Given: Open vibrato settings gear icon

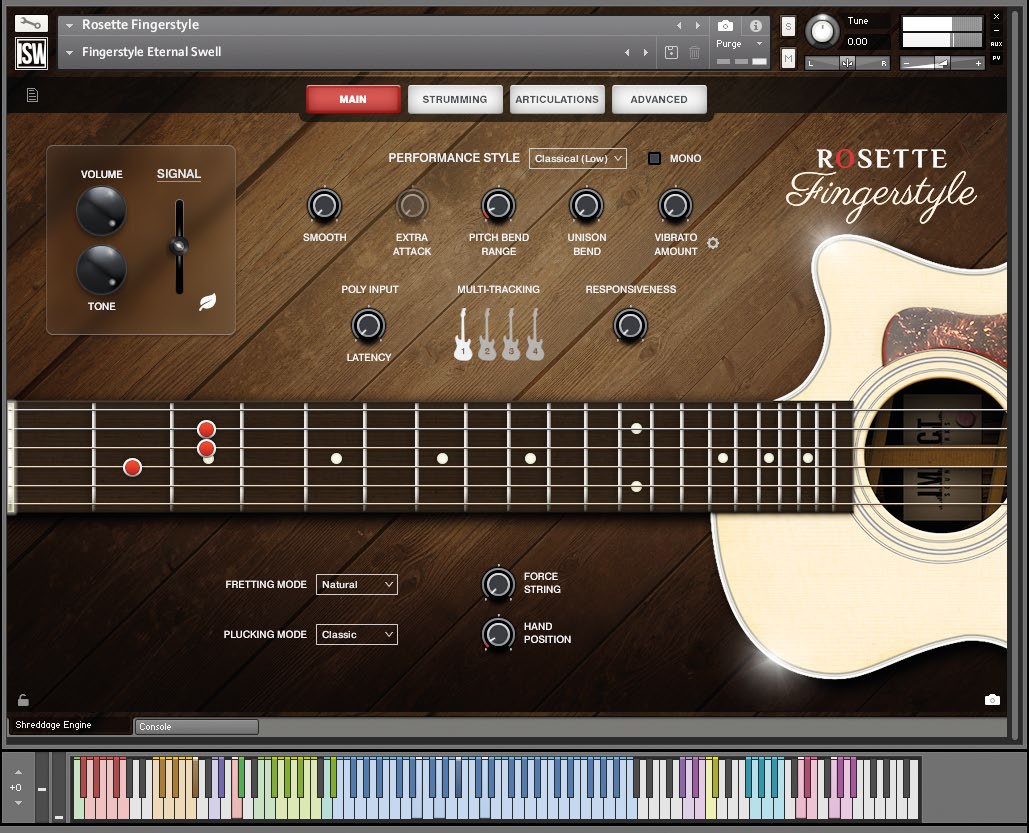Looking at the screenshot, I should (x=713, y=244).
